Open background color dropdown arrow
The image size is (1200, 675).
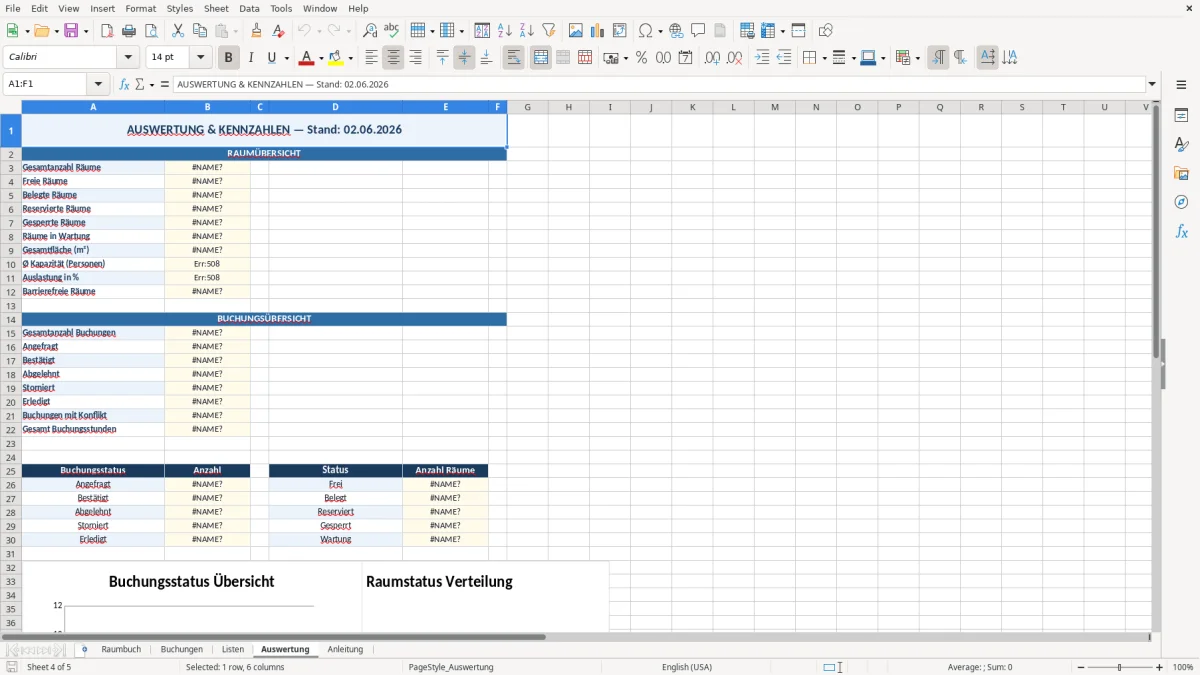(351, 58)
